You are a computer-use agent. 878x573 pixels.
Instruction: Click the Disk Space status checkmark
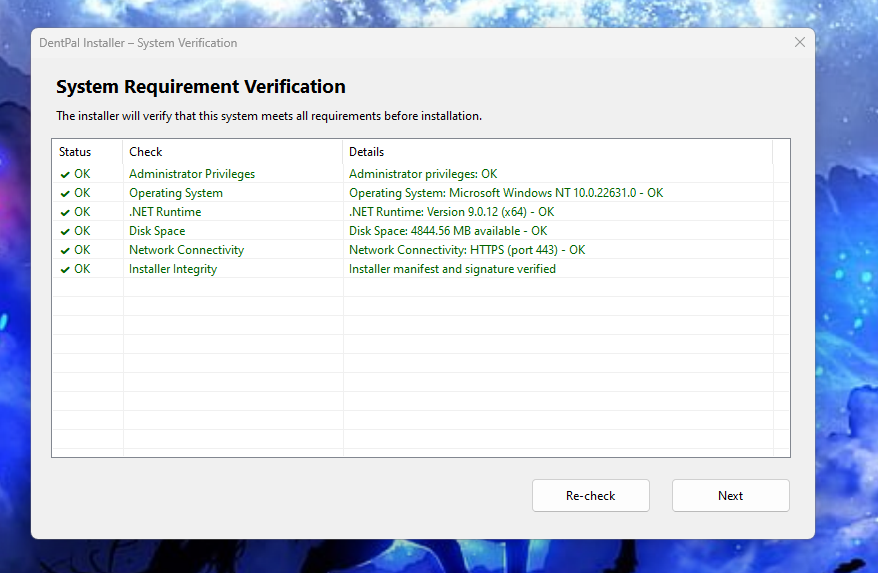click(x=65, y=231)
